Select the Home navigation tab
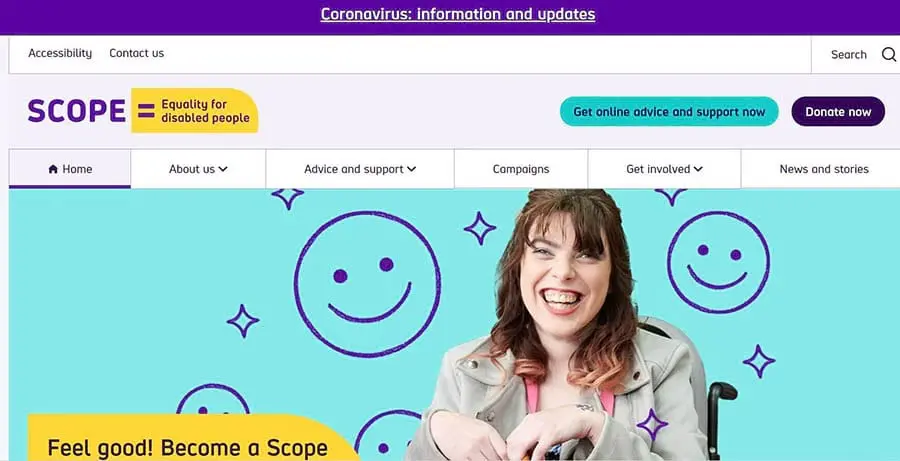Image resolution: width=900 pixels, height=461 pixels. [x=70, y=169]
